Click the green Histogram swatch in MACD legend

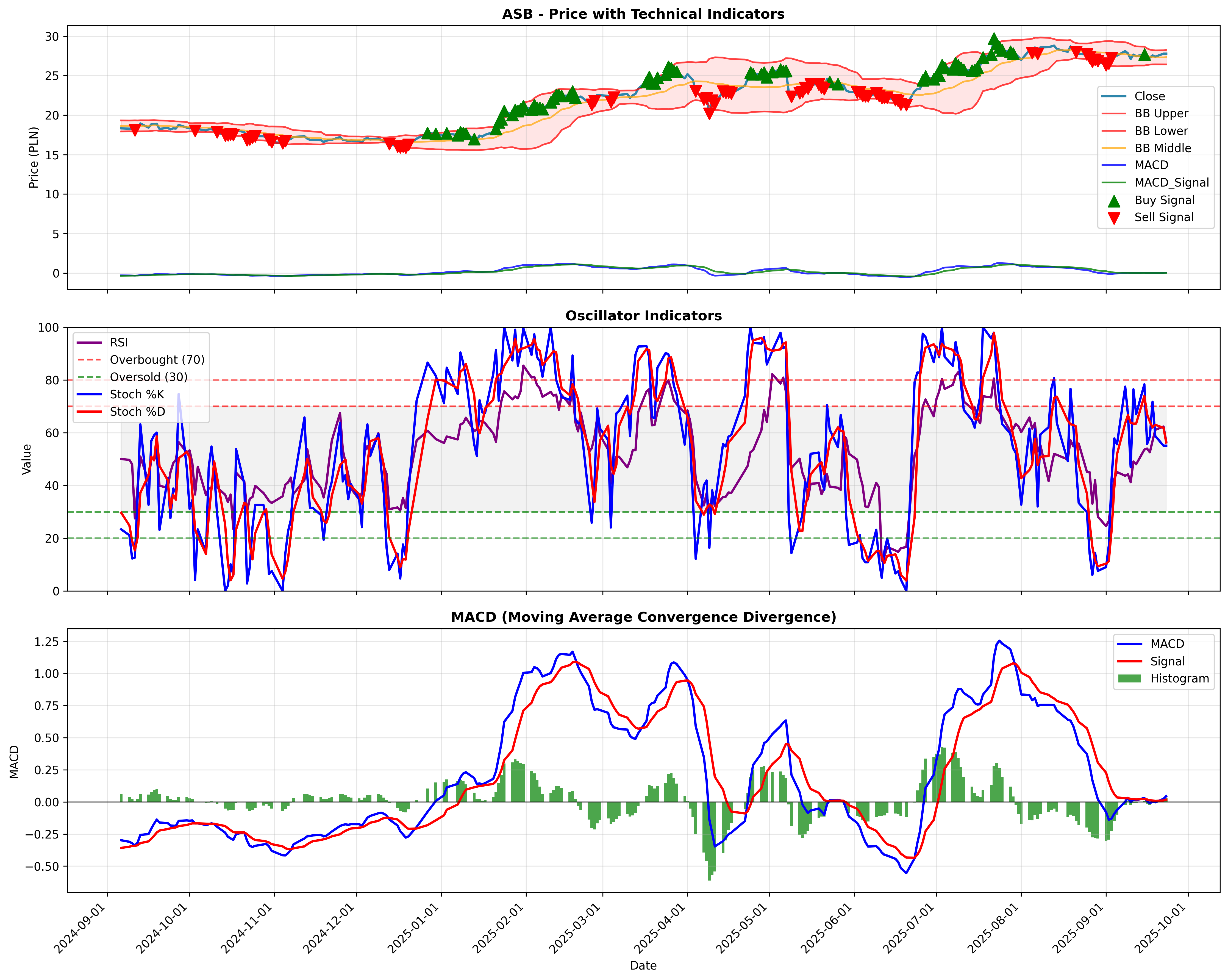(1130, 679)
